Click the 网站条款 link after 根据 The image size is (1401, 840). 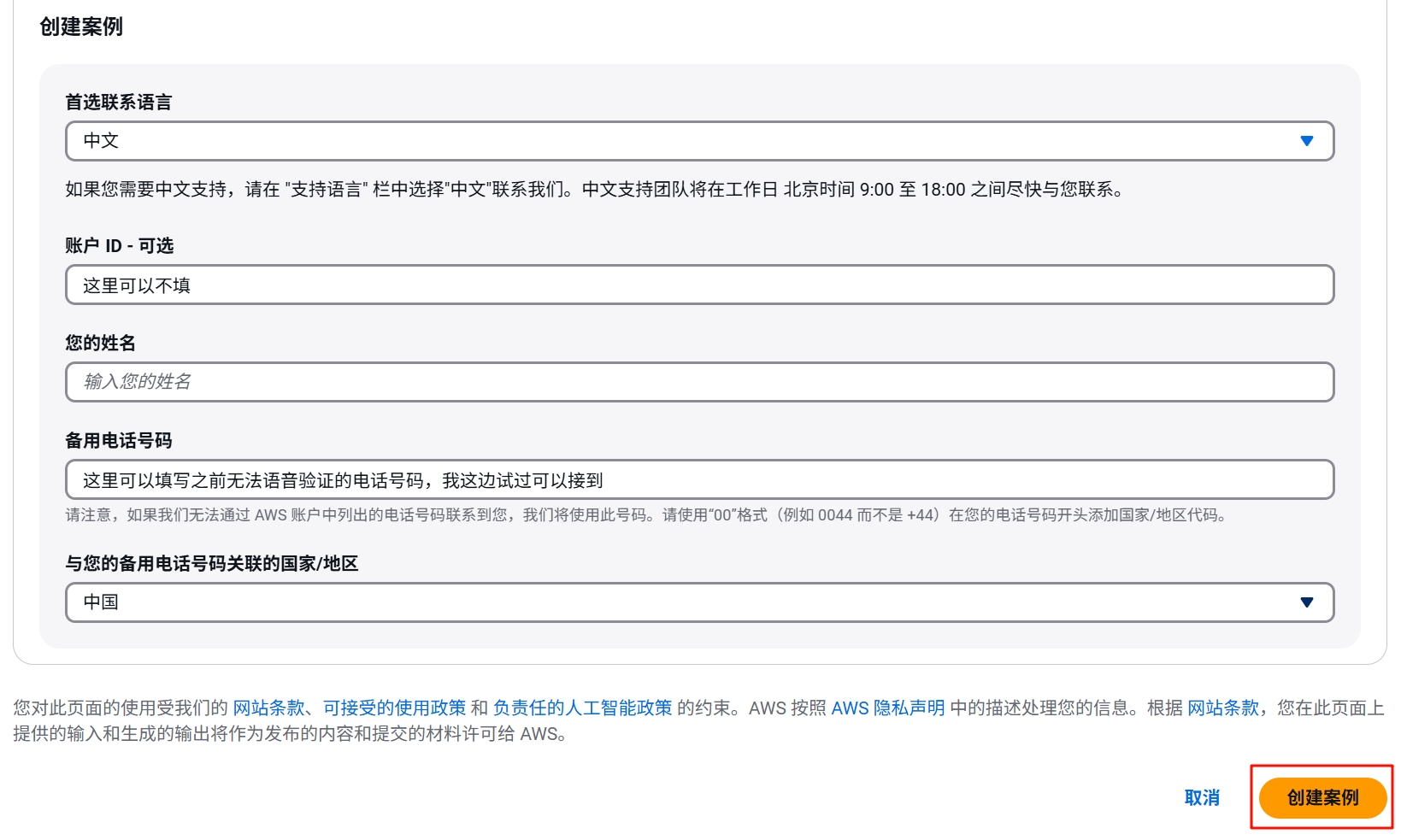click(1222, 708)
